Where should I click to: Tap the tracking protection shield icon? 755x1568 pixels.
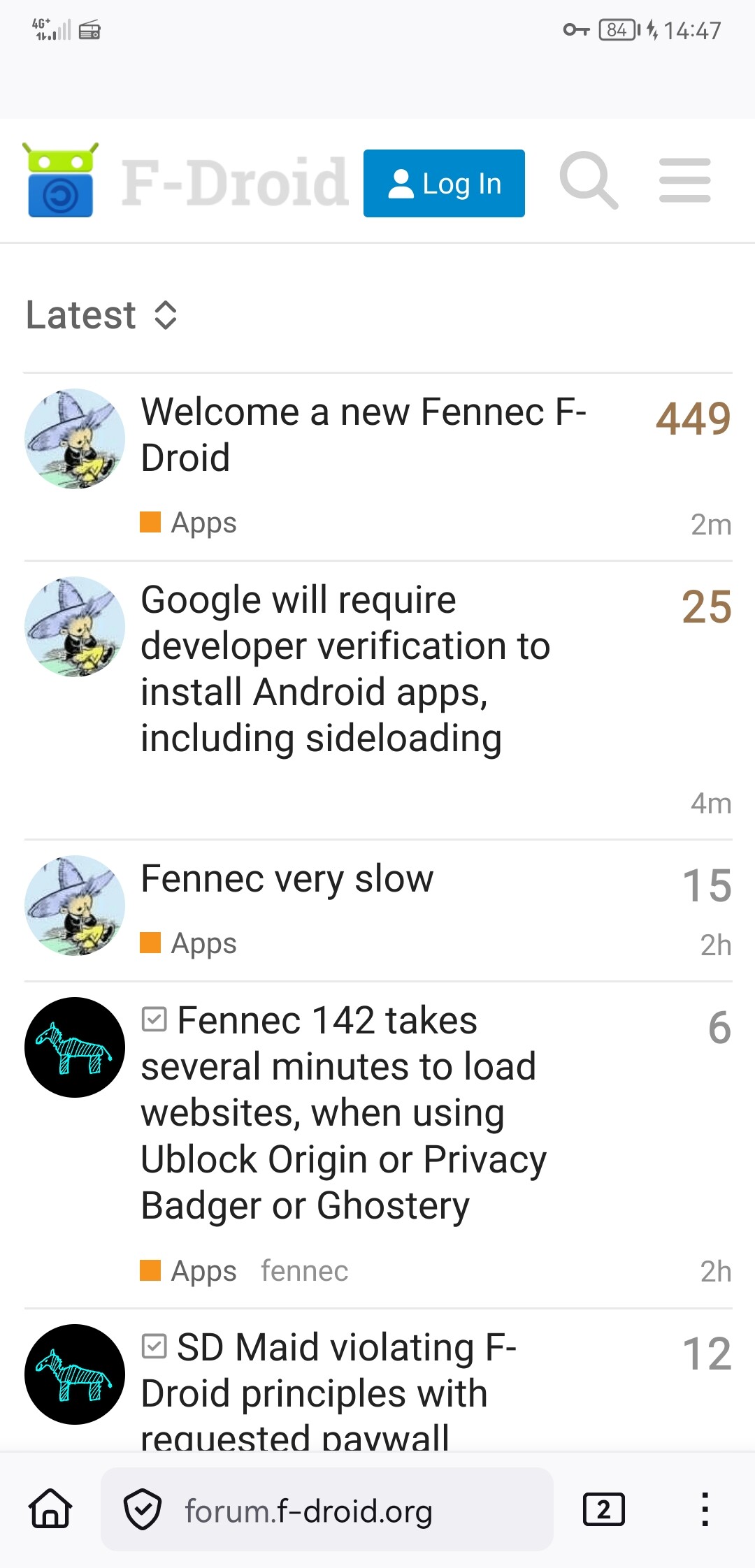coord(143,1509)
